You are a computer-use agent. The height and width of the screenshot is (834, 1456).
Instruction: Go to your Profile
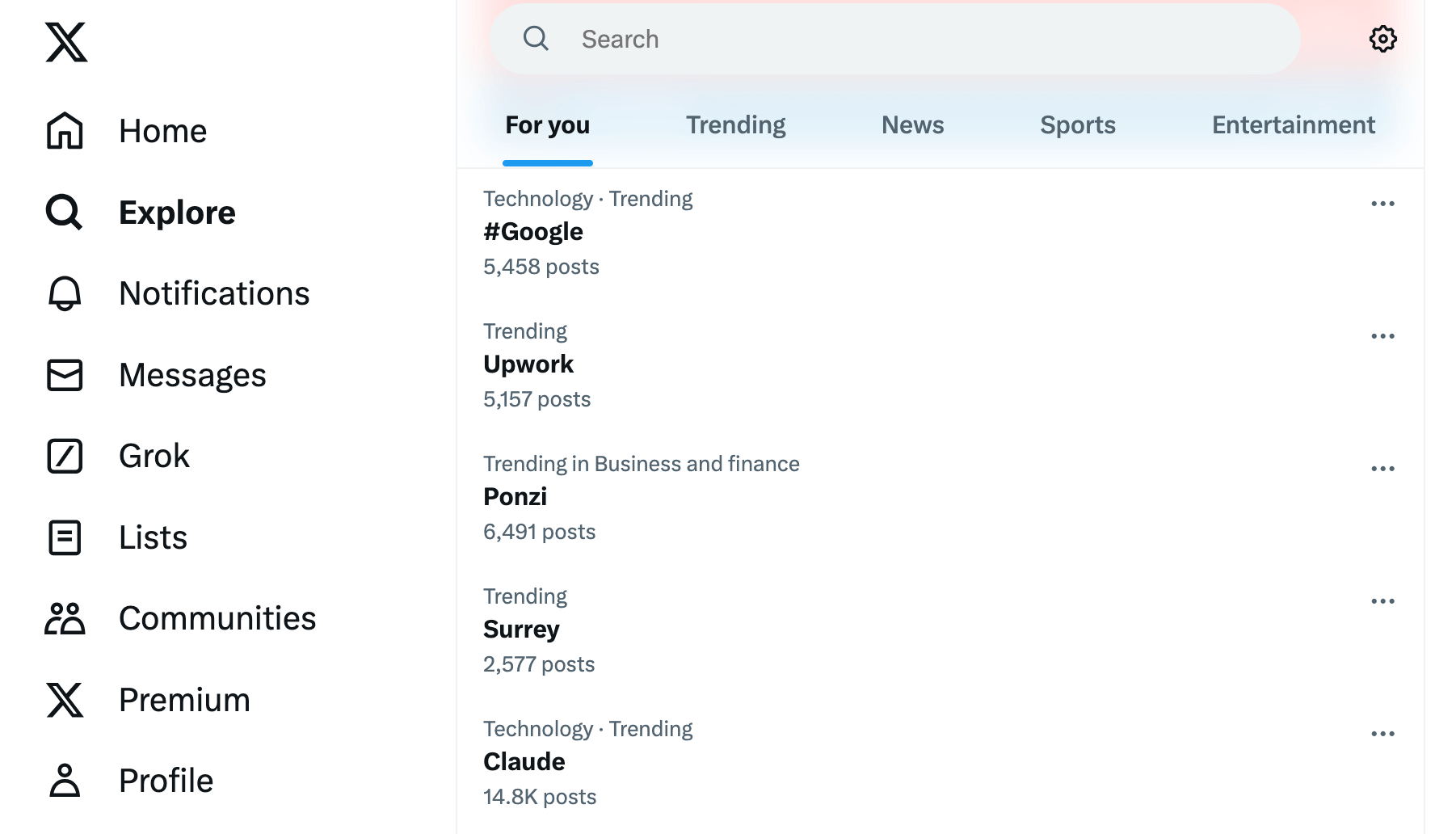pyautogui.click(x=165, y=780)
